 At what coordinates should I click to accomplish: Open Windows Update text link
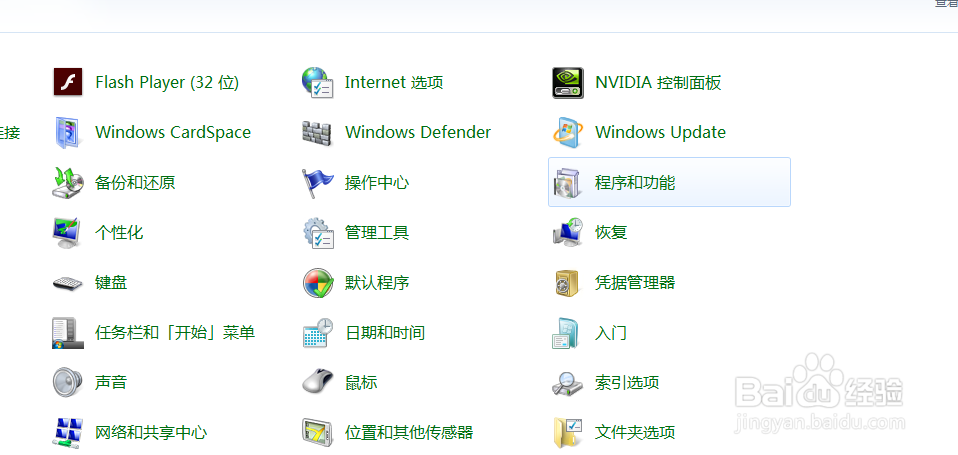coord(660,133)
